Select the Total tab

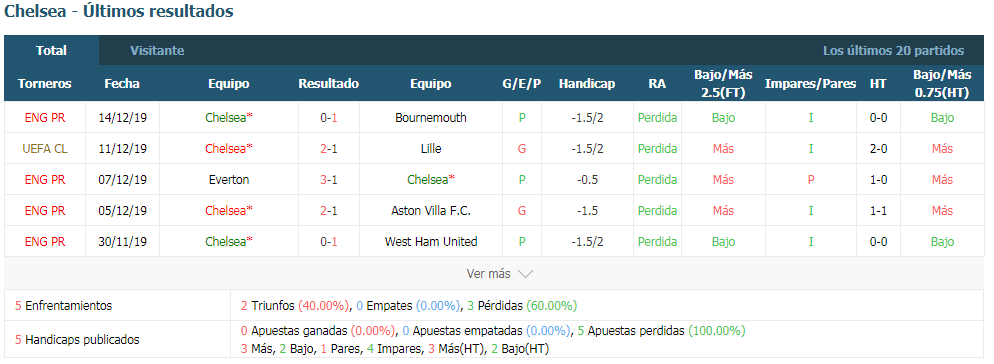pos(51,51)
